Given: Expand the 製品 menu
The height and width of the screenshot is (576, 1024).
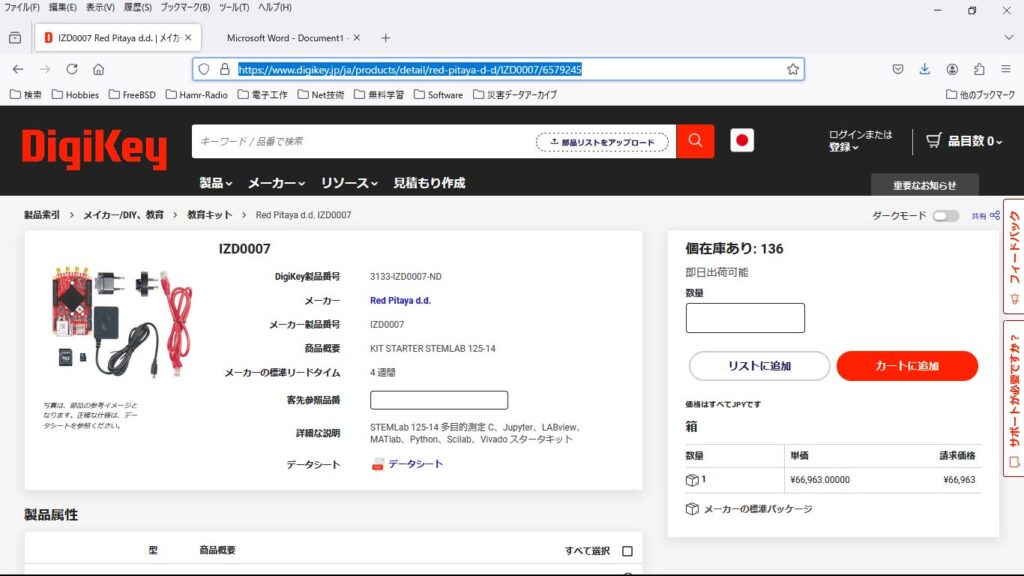Looking at the screenshot, I should [x=216, y=183].
